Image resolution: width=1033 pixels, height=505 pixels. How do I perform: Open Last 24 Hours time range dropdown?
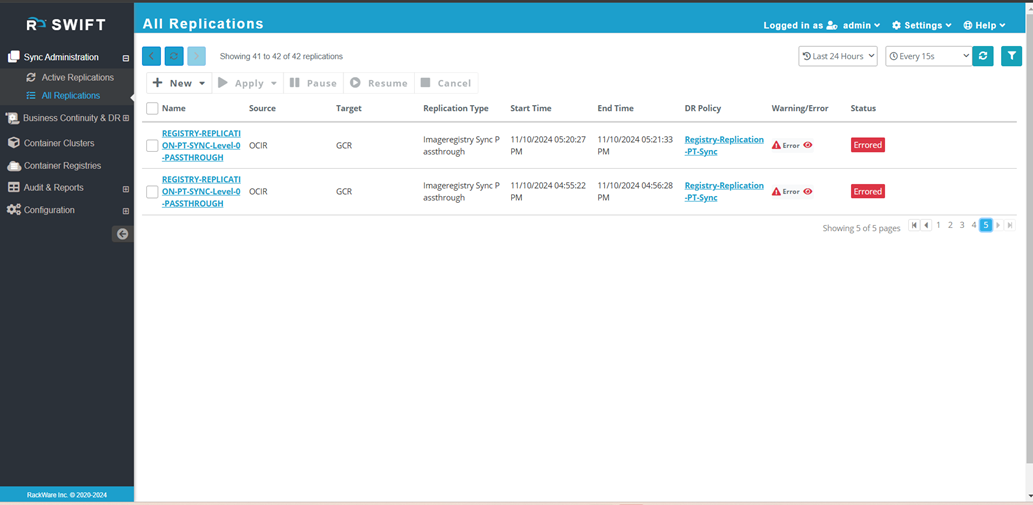pos(838,57)
